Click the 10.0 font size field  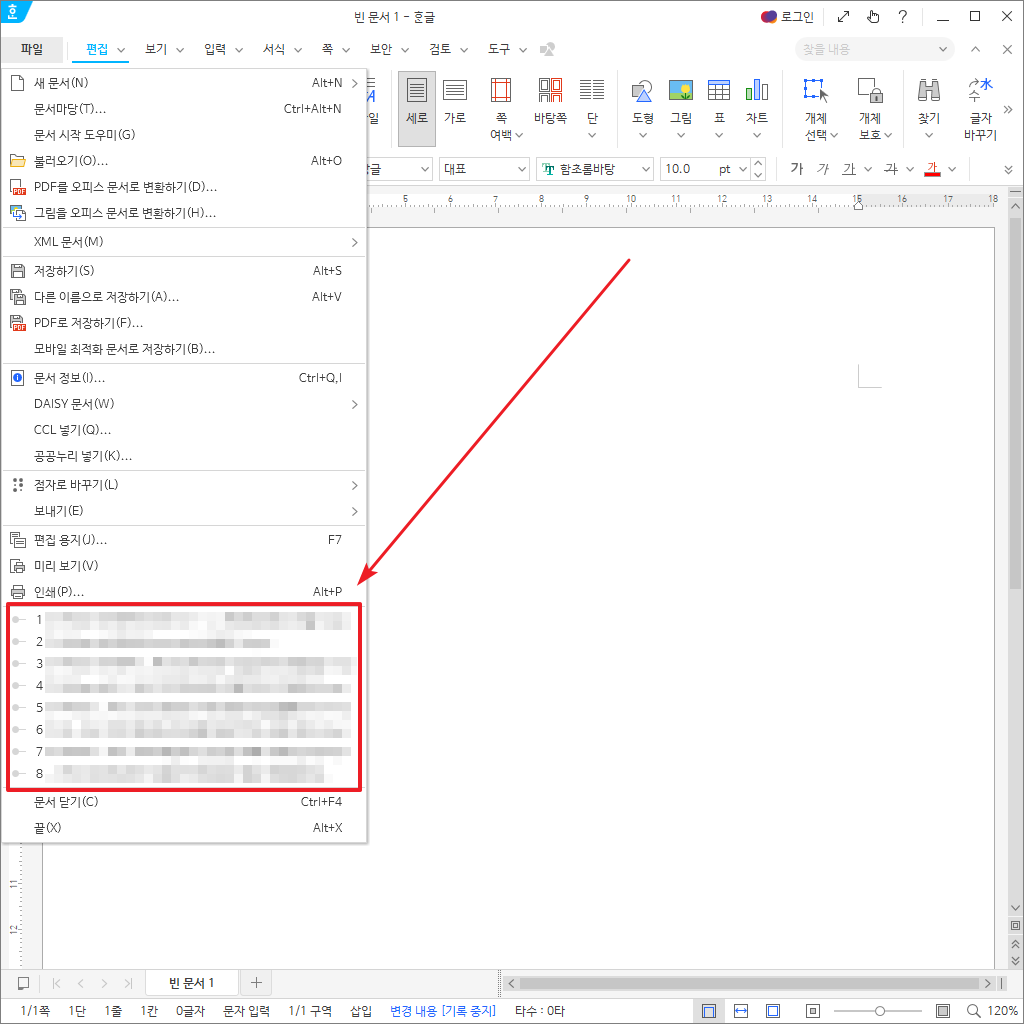pyautogui.click(x=688, y=169)
